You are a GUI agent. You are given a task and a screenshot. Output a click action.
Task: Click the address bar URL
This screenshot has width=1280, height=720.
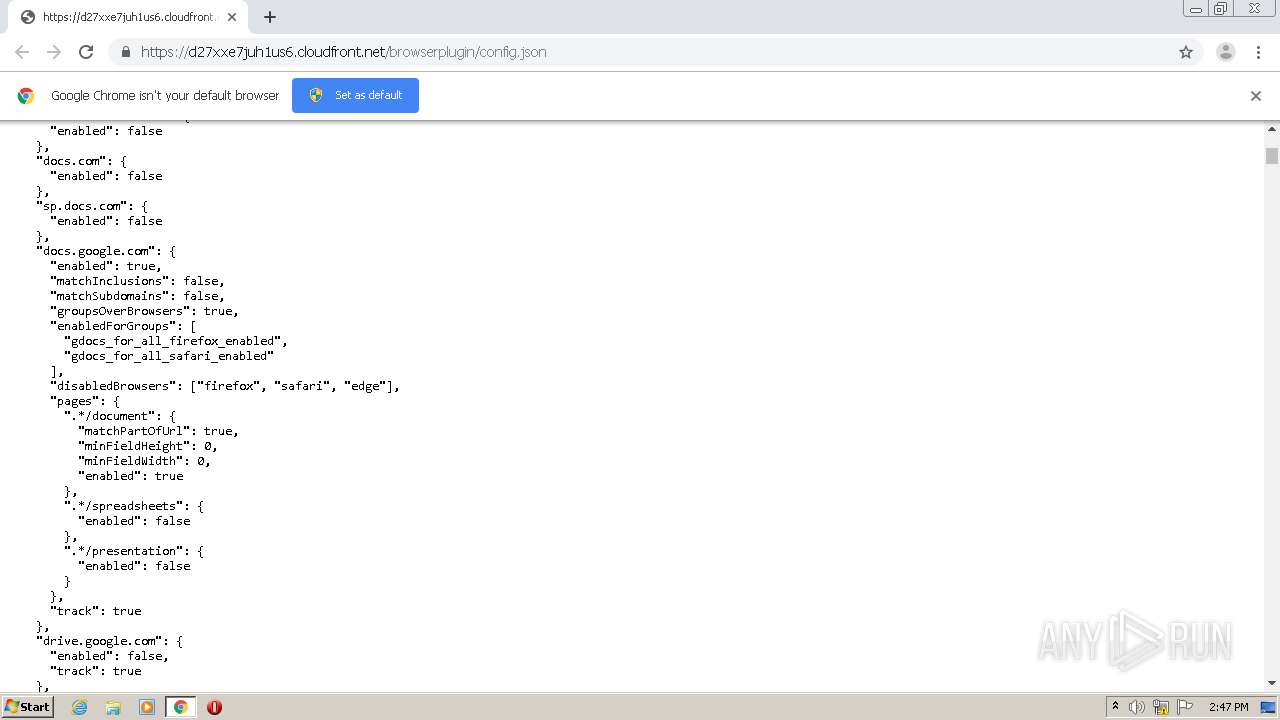pos(343,52)
